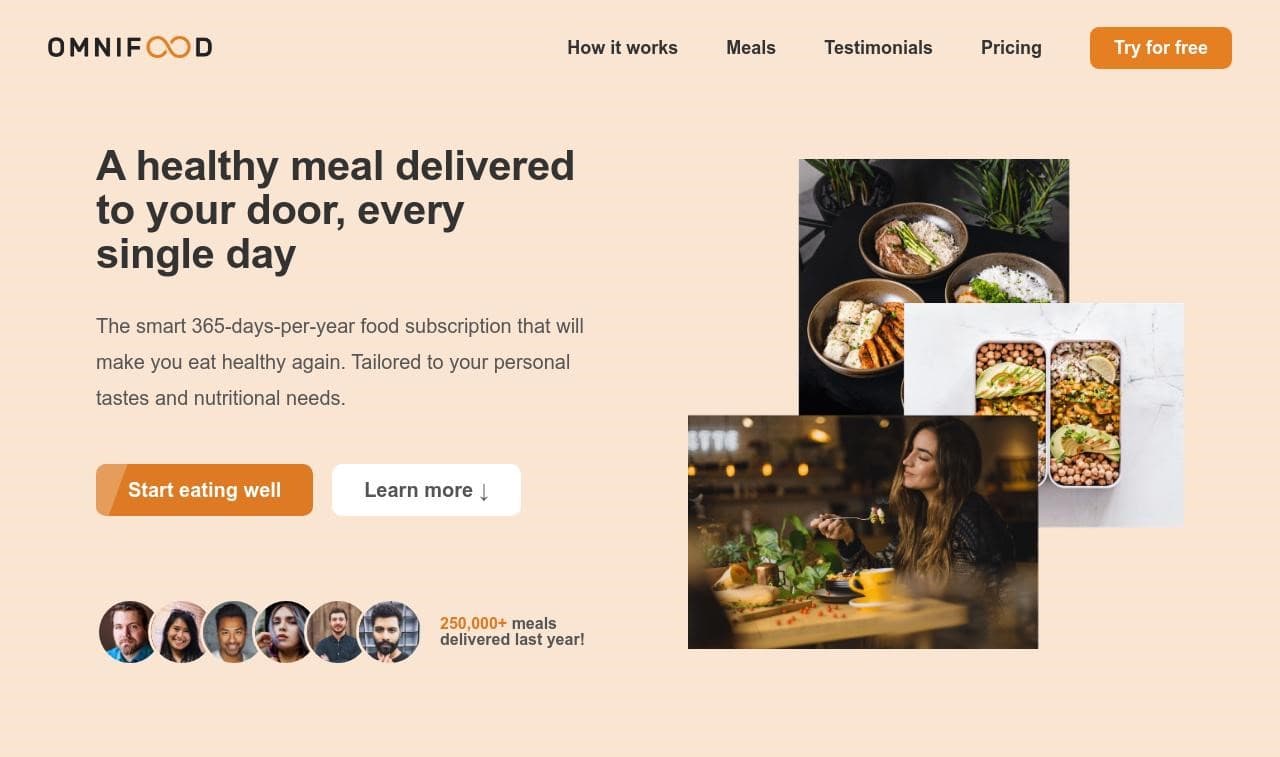
Task: Click the Omnifood logo
Action: click(x=130, y=47)
